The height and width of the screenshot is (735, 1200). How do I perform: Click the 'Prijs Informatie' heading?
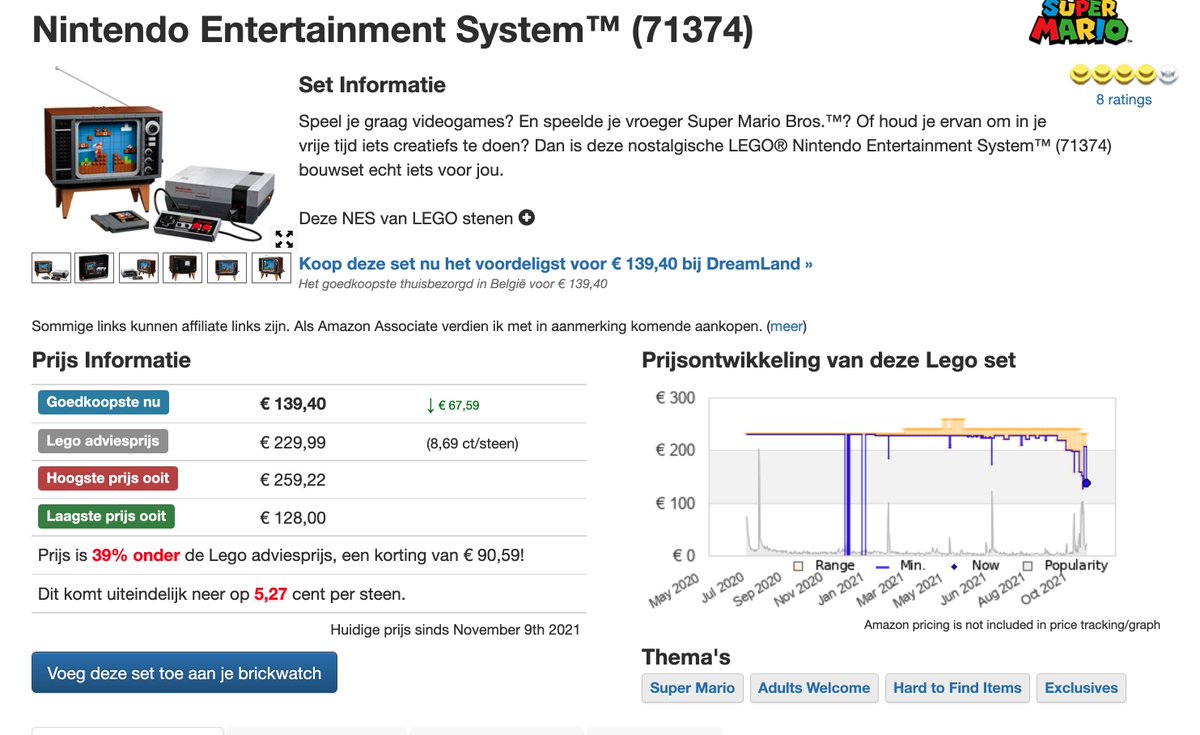point(111,360)
